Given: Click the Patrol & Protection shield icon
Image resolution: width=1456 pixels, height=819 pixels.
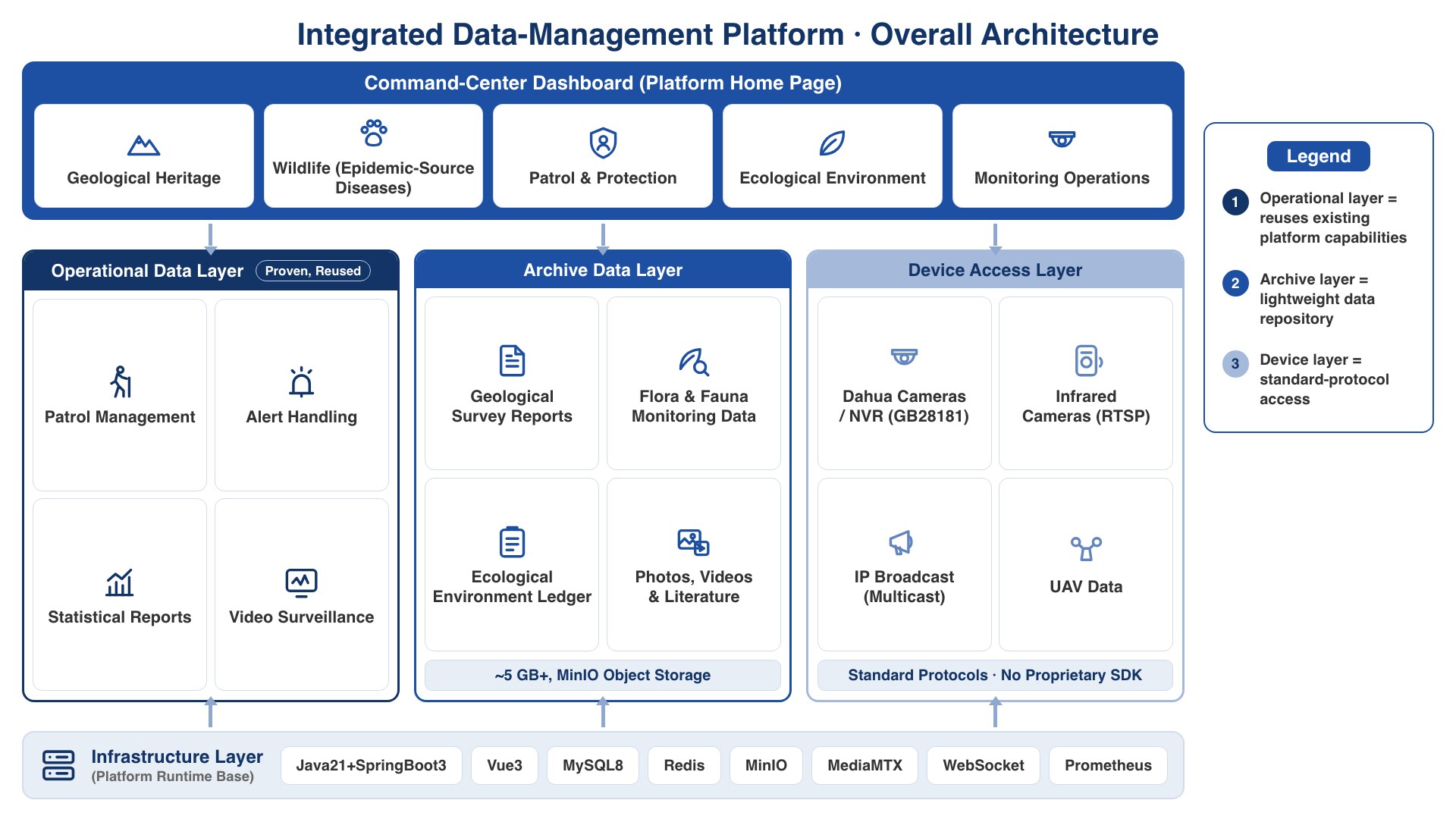Looking at the screenshot, I should [603, 143].
